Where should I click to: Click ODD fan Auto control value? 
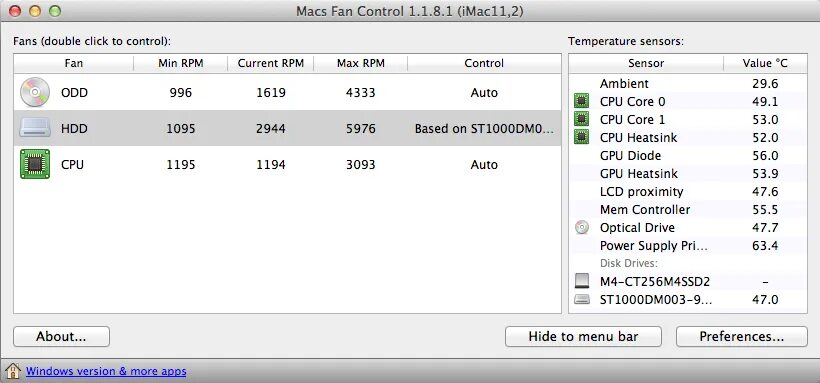tap(484, 93)
